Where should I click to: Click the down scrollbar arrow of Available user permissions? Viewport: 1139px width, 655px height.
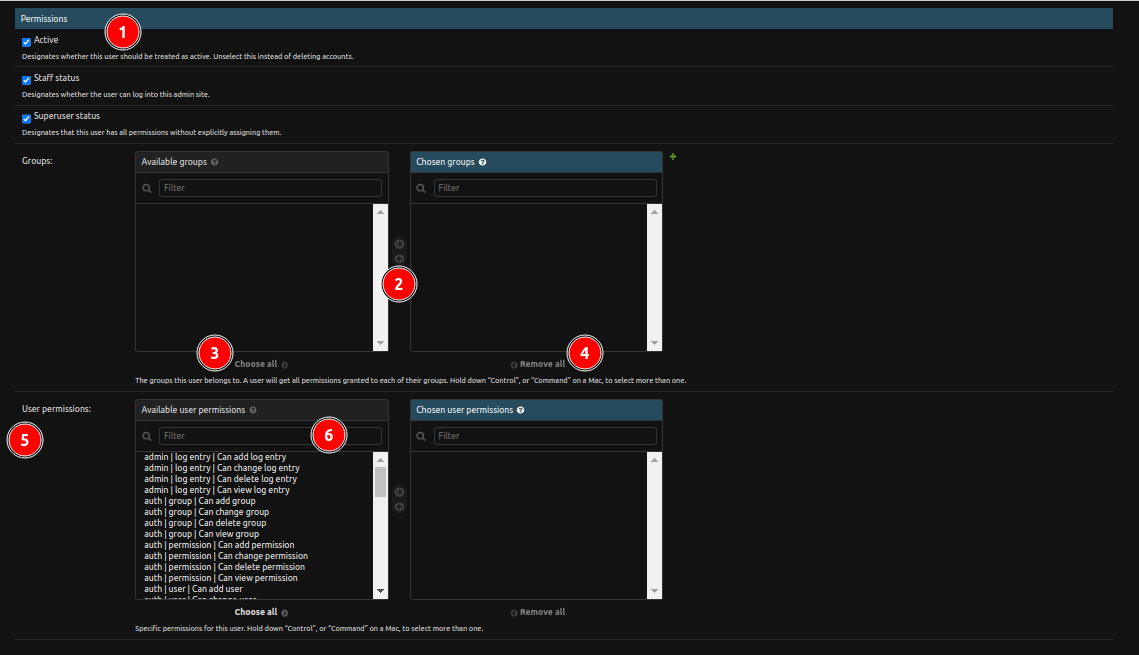(x=380, y=590)
